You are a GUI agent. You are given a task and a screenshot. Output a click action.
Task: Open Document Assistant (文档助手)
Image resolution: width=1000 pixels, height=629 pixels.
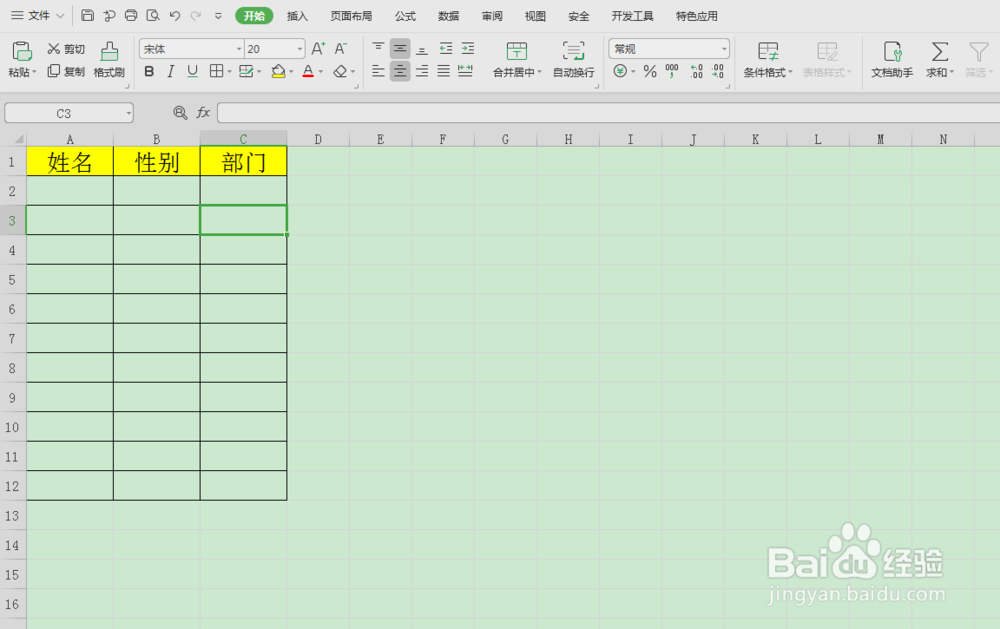(892, 59)
